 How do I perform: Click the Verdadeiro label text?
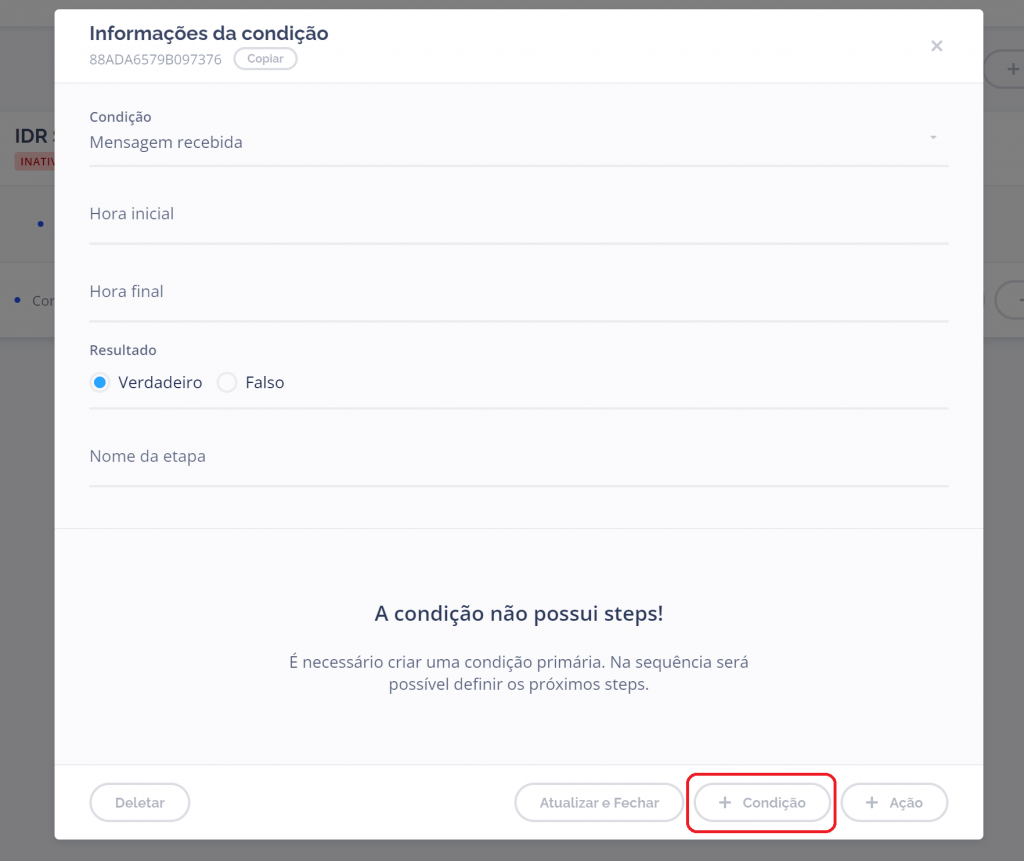(x=160, y=383)
